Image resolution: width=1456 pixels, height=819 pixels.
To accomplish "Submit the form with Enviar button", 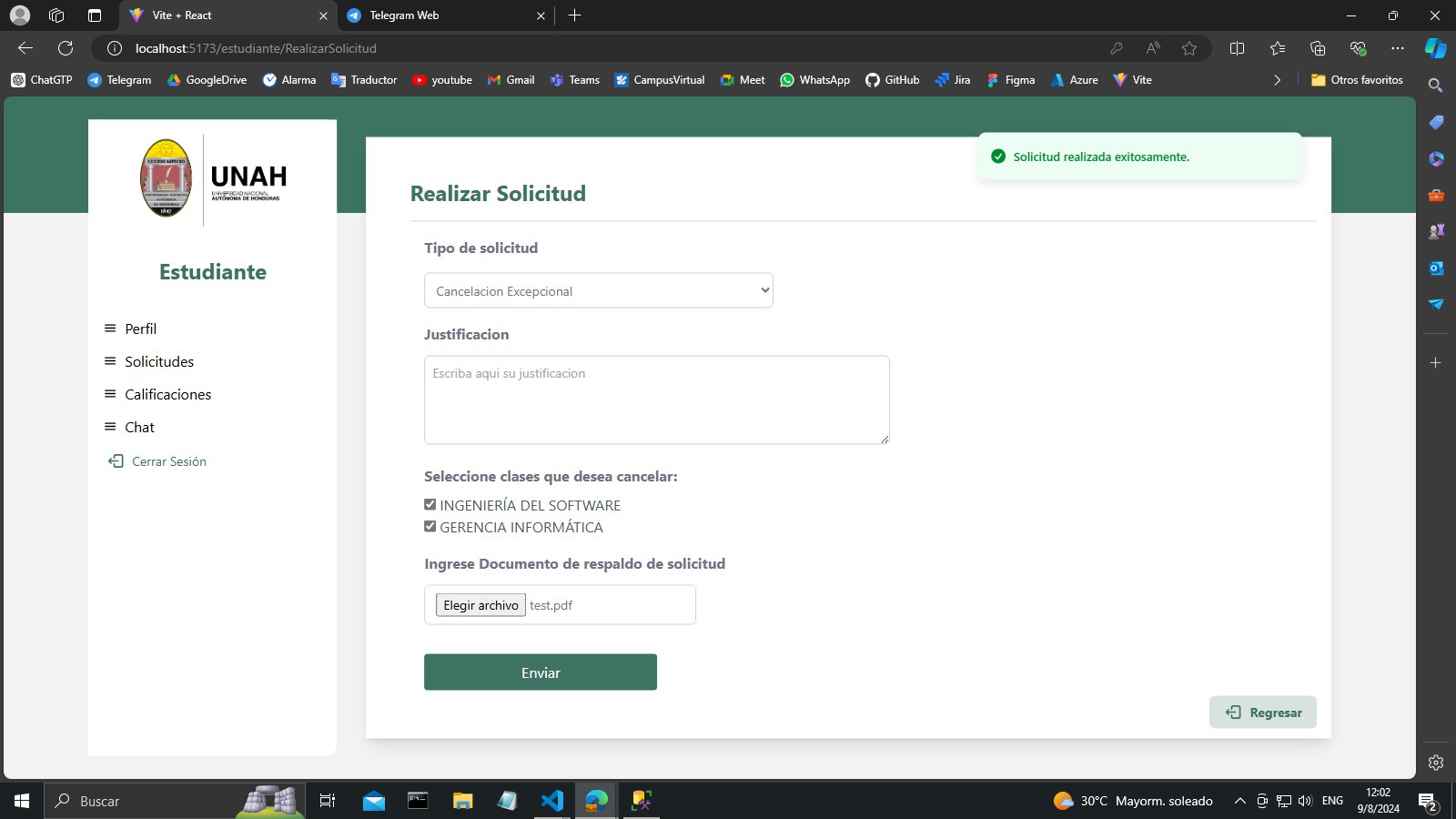I will [x=540, y=672].
